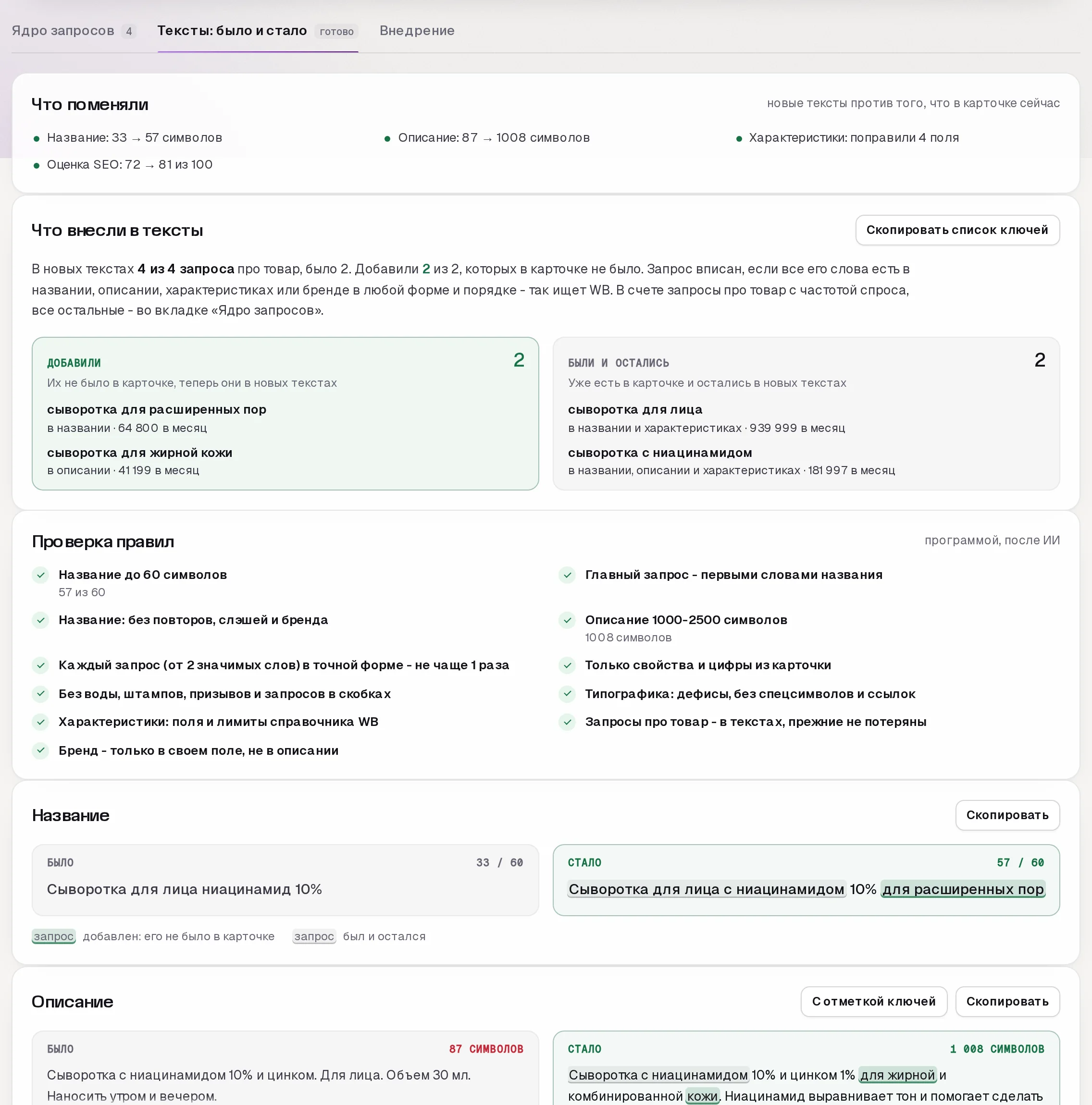Click check icon for "Название: без повторов, слэшей и бренда"

click(41, 620)
